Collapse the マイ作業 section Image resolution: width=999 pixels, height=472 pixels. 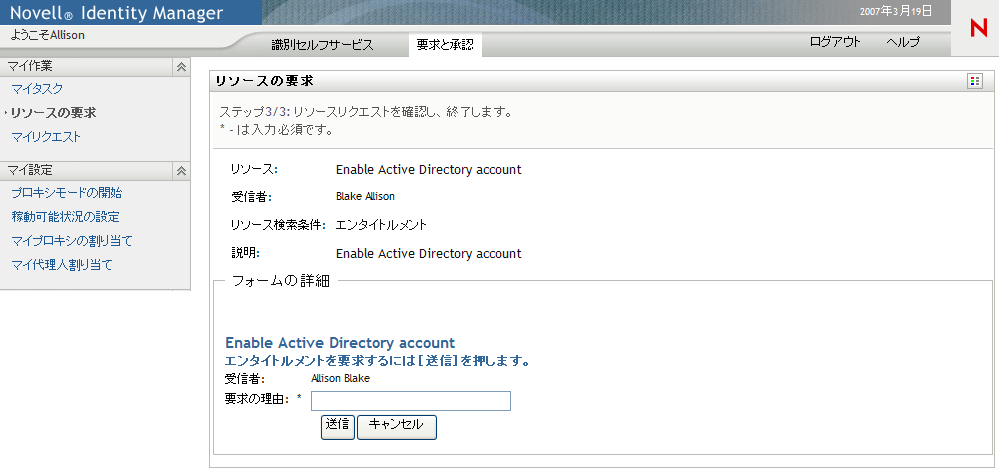181,67
